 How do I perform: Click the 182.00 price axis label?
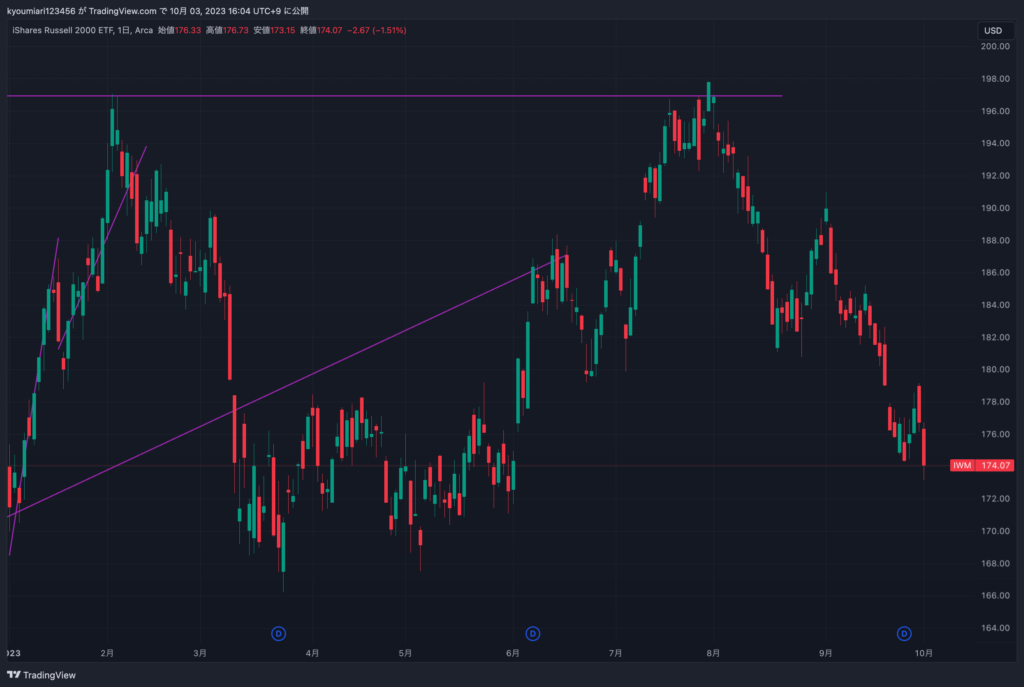[995, 337]
